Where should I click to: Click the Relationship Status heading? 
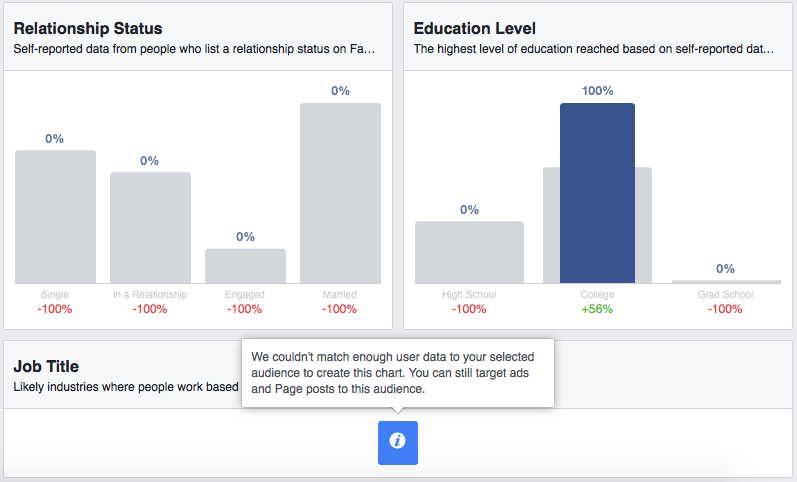point(88,28)
